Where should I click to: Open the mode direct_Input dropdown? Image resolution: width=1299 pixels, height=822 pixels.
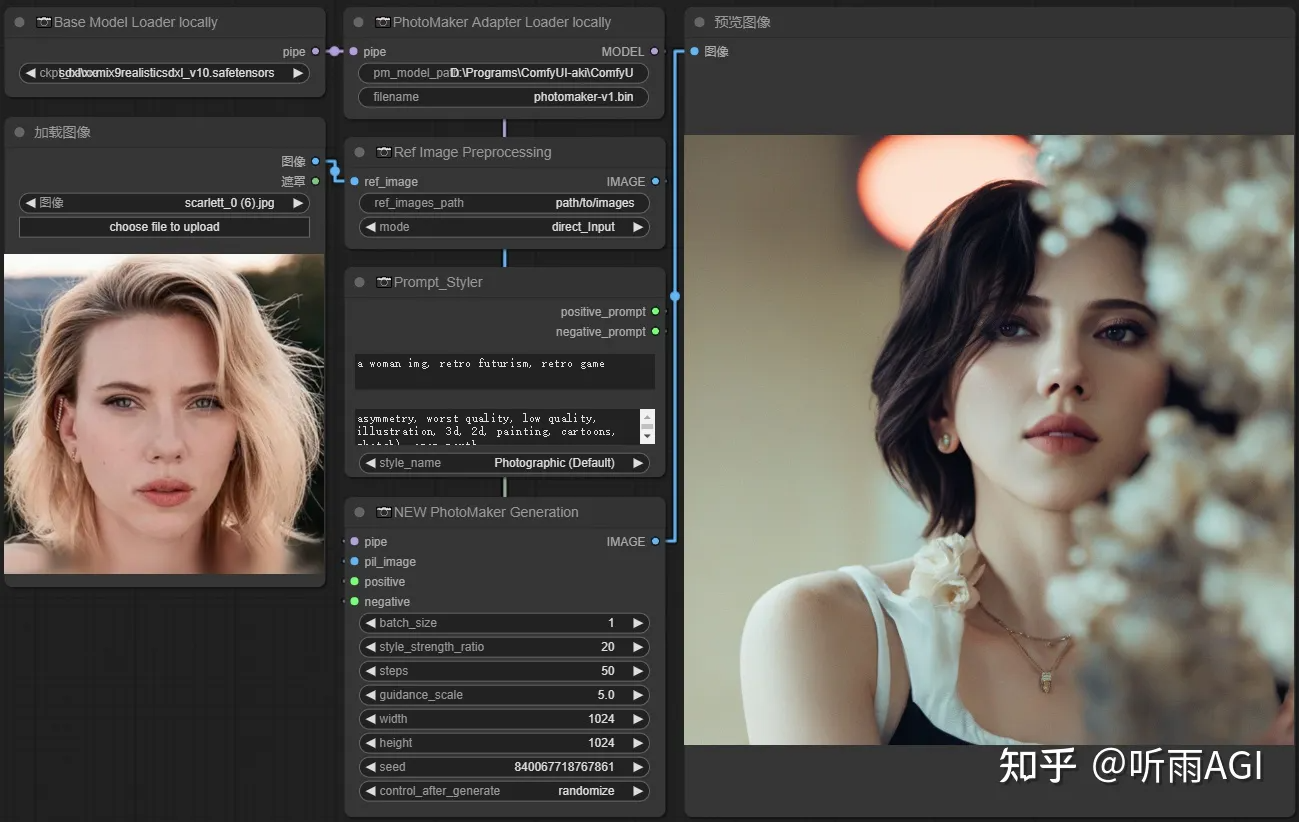click(504, 227)
